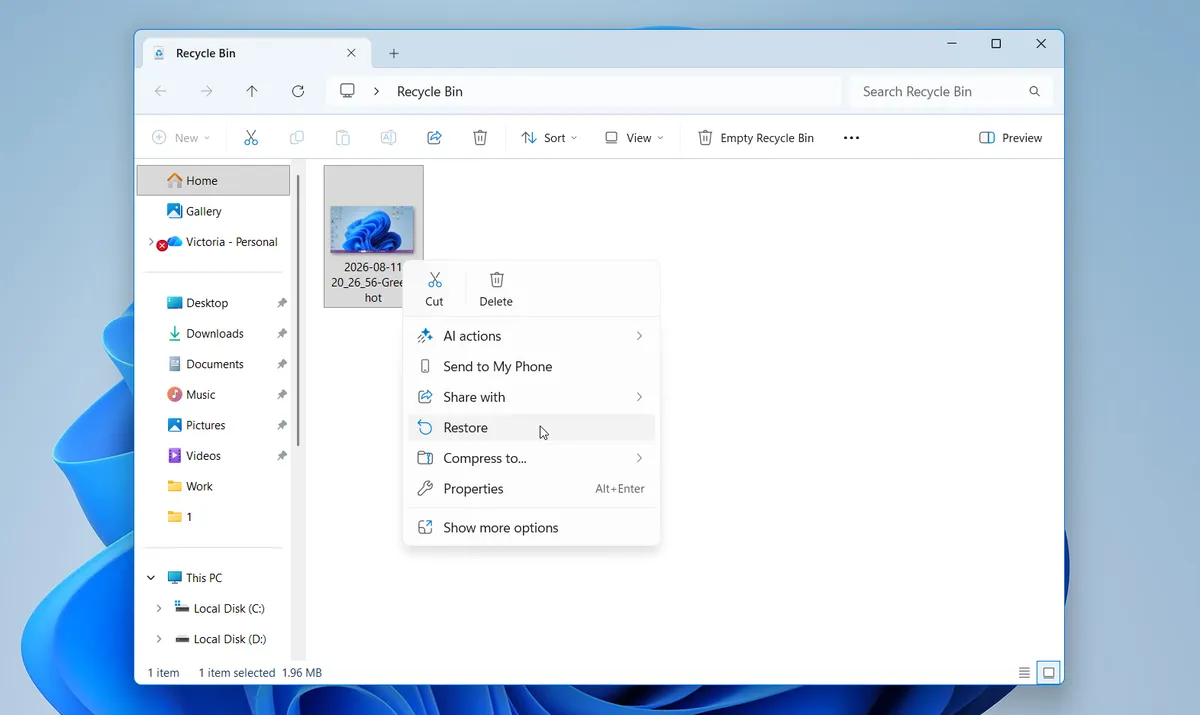Open the Compress to... submenu
The width and height of the screenshot is (1200, 715).
click(x=531, y=458)
